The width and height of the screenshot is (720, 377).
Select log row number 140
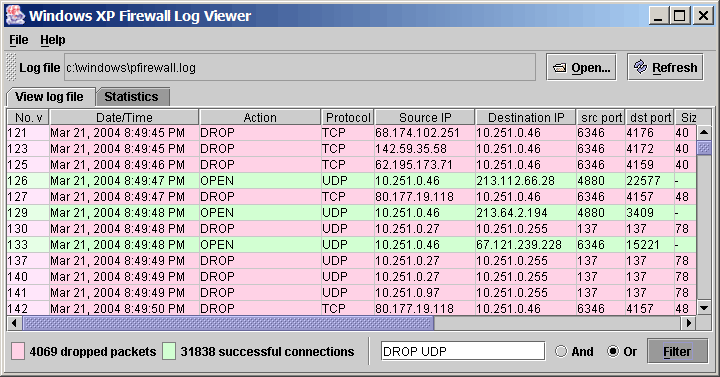(28, 277)
